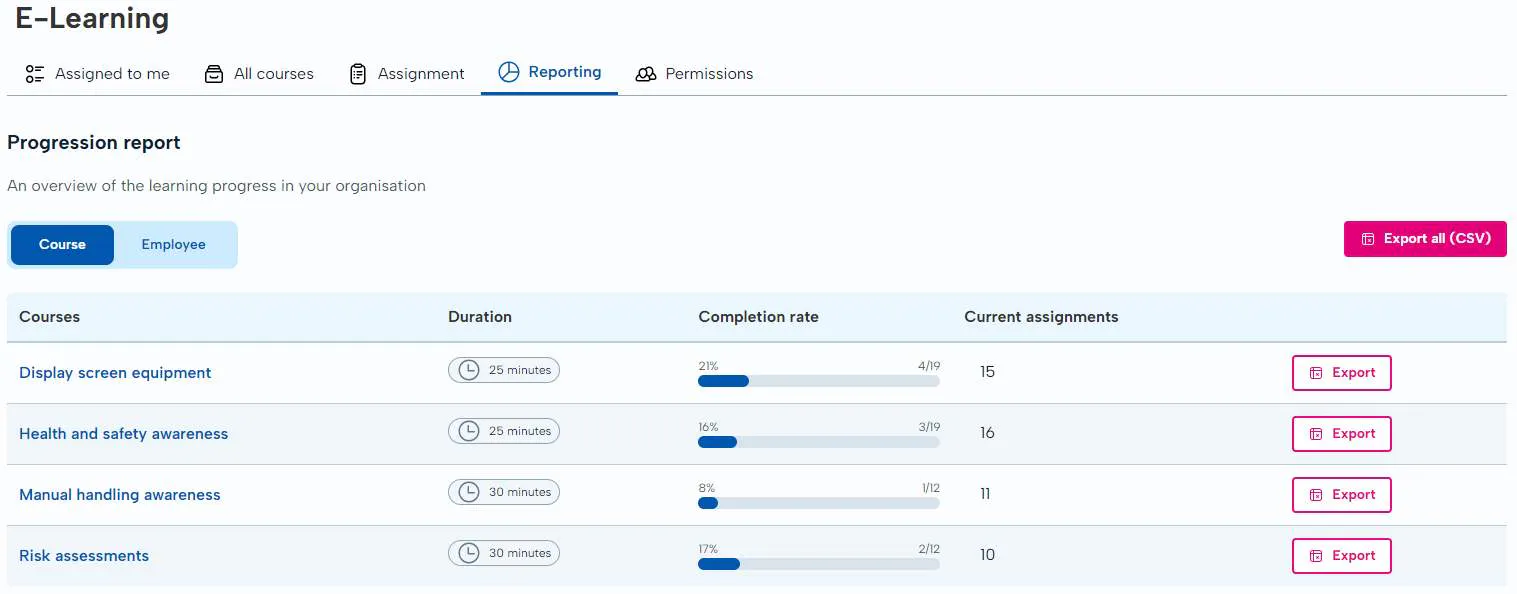Image resolution: width=1517 pixels, height=594 pixels.
Task: Open the Display screen equipment course link
Action: (115, 373)
